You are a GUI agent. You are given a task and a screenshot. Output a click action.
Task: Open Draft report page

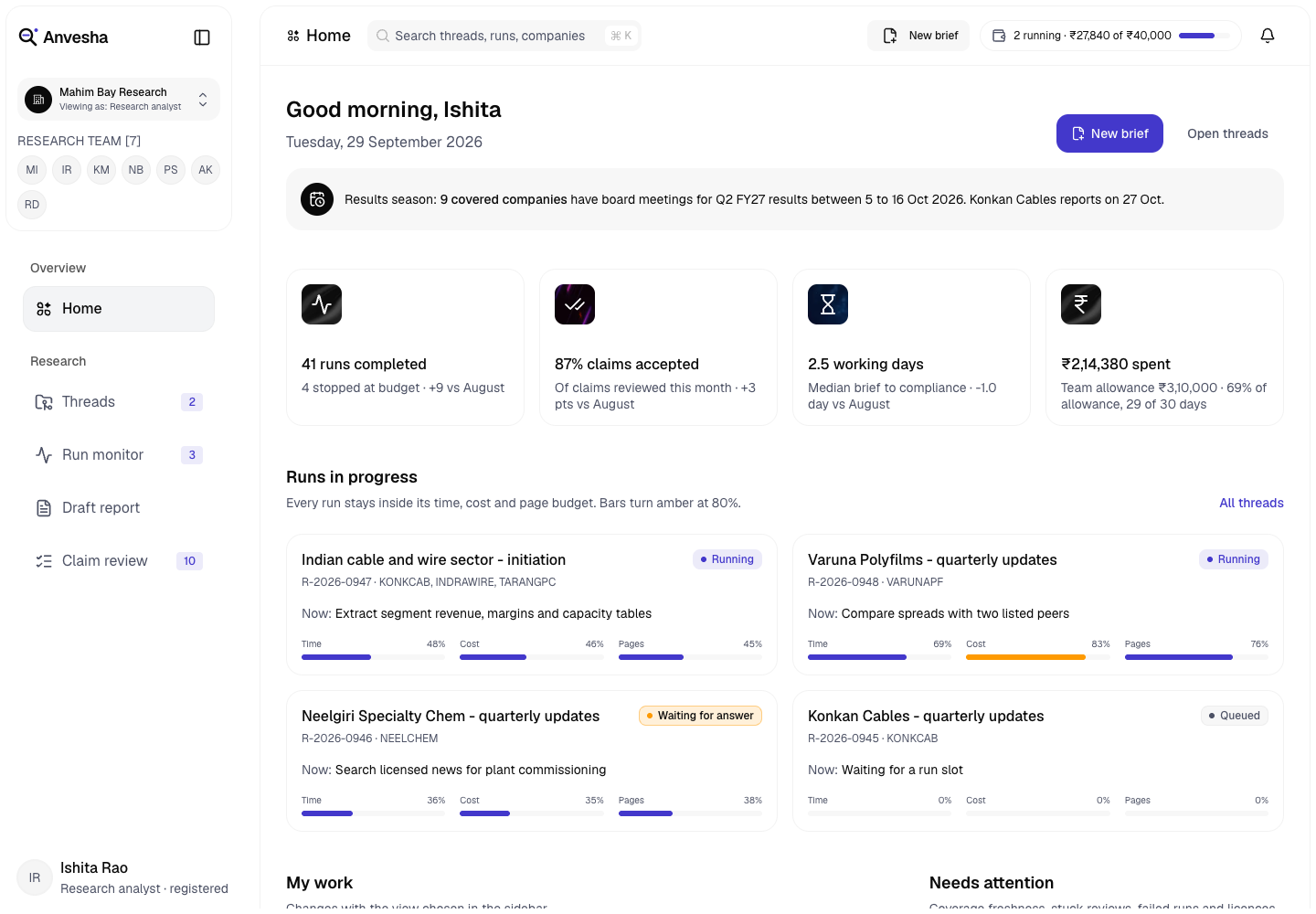click(x=119, y=508)
